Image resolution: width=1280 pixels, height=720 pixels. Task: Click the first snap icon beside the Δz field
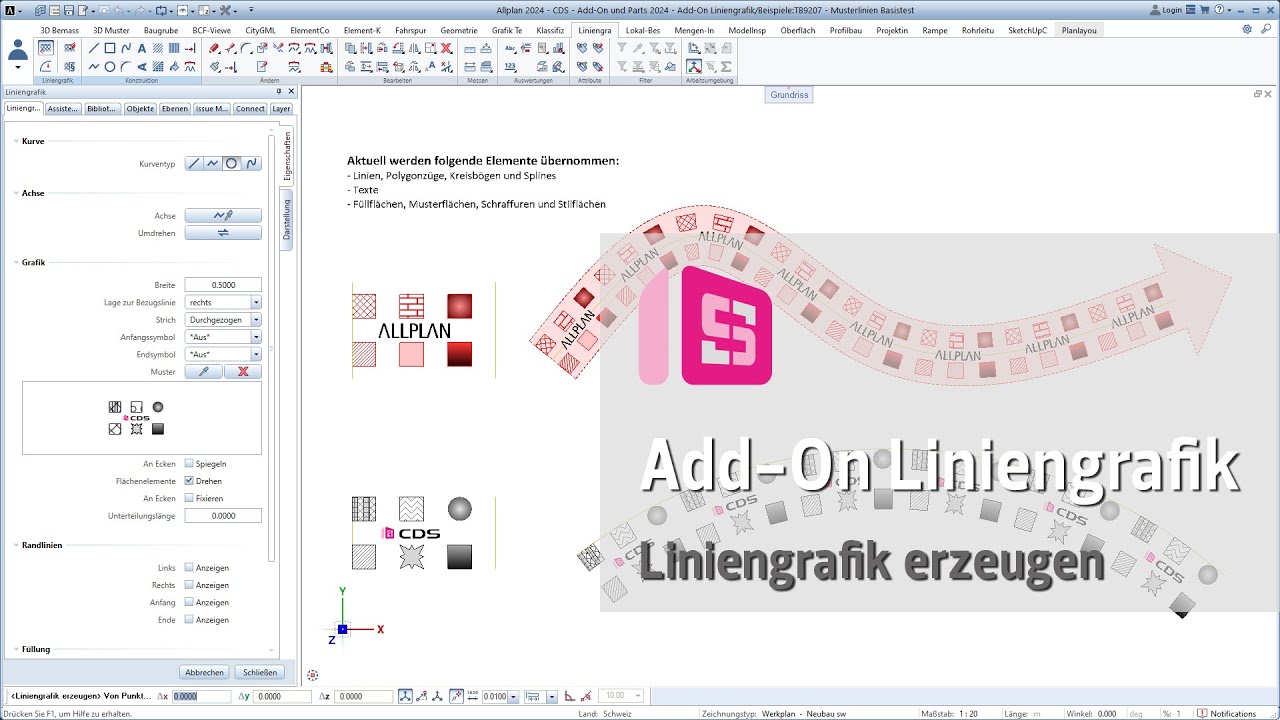point(405,696)
